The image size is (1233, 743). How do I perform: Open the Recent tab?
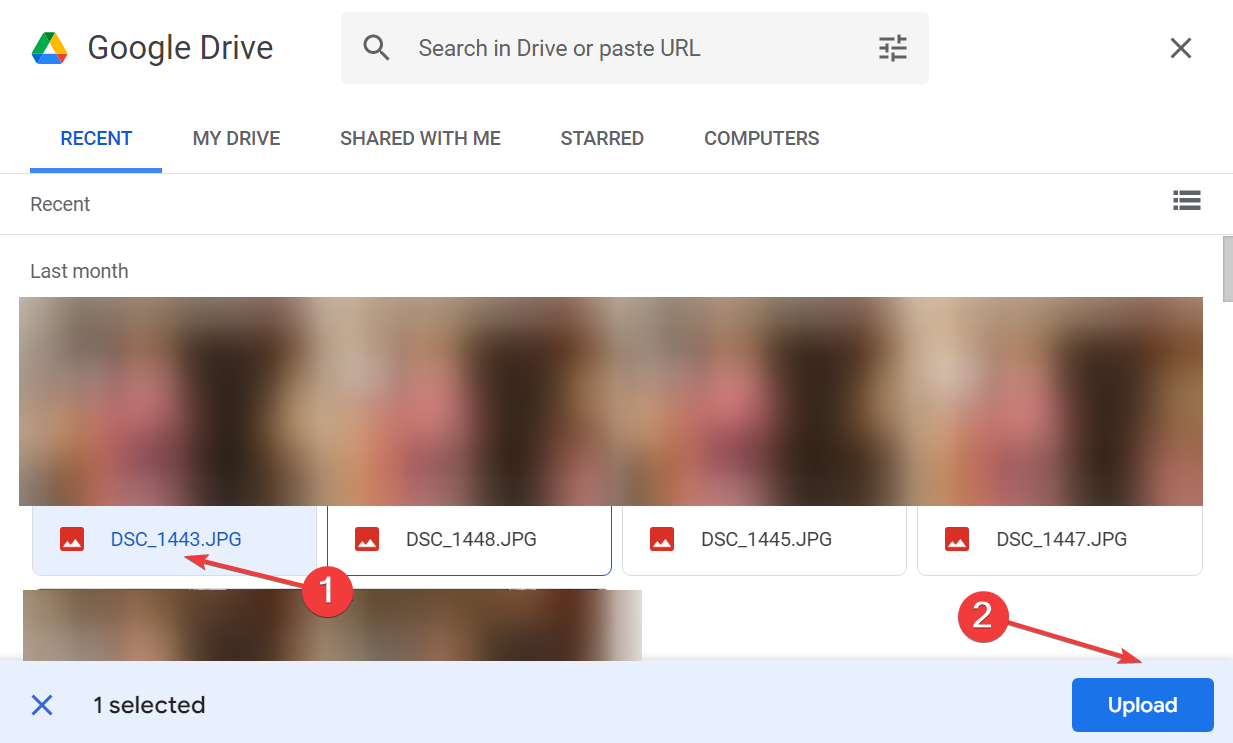click(x=96, y=139)
